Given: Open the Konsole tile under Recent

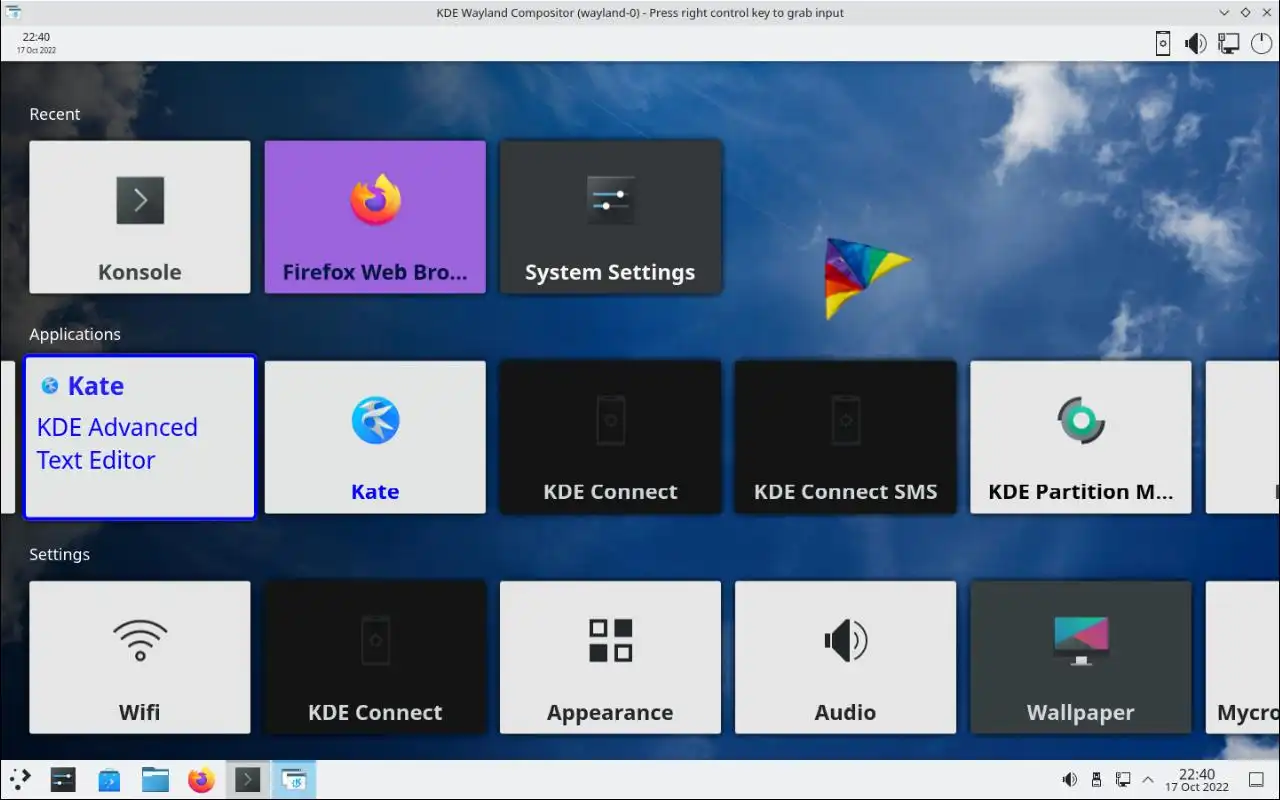Looking at the screenshot, I should pos(140,217).
